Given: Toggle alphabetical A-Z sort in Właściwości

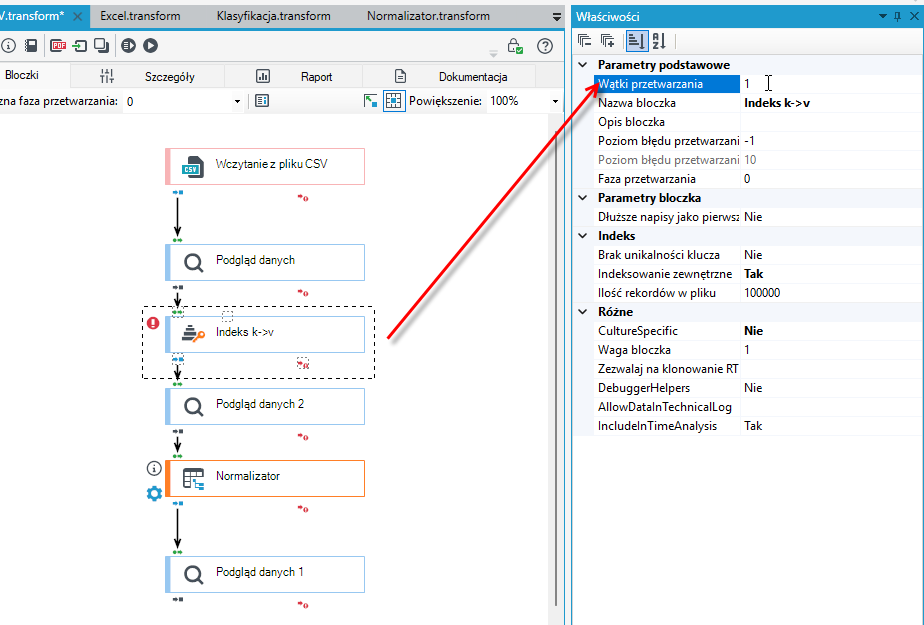Looking at the screenshot, I should click(x=659, y=41).
